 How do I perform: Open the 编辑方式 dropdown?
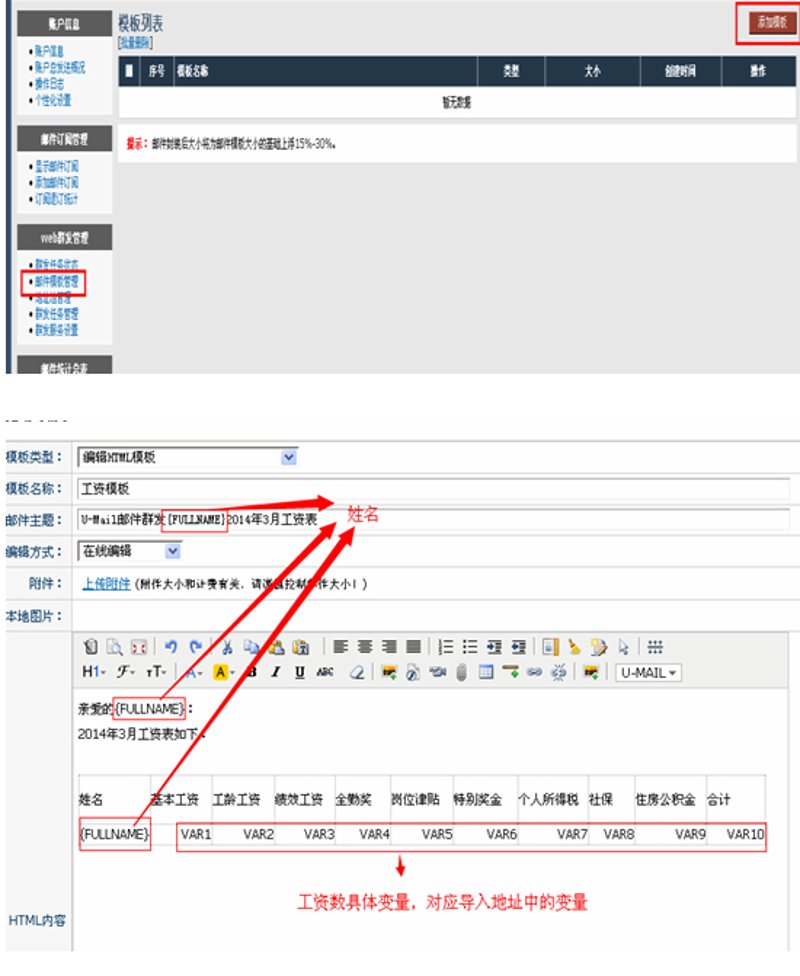pyautogui.click(x=172, y=551)
